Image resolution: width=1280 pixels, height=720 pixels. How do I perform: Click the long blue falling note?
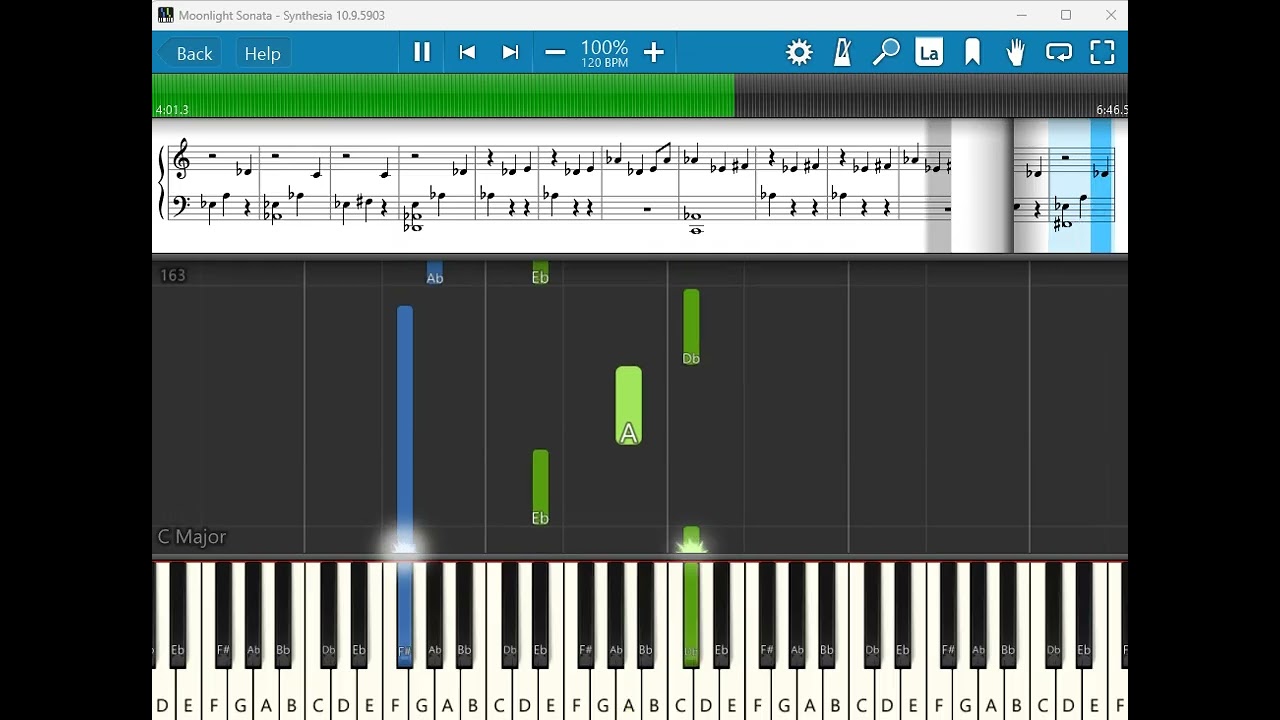[405, 428]
